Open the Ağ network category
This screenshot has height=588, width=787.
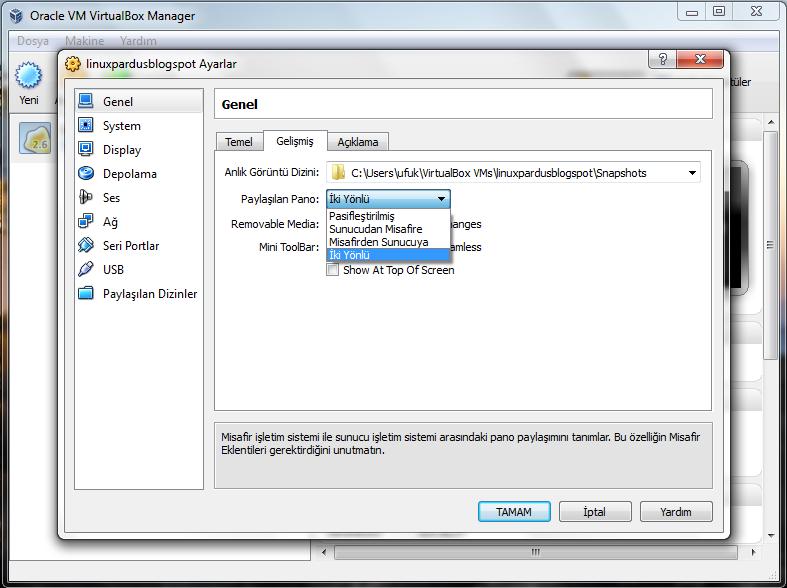139,222
